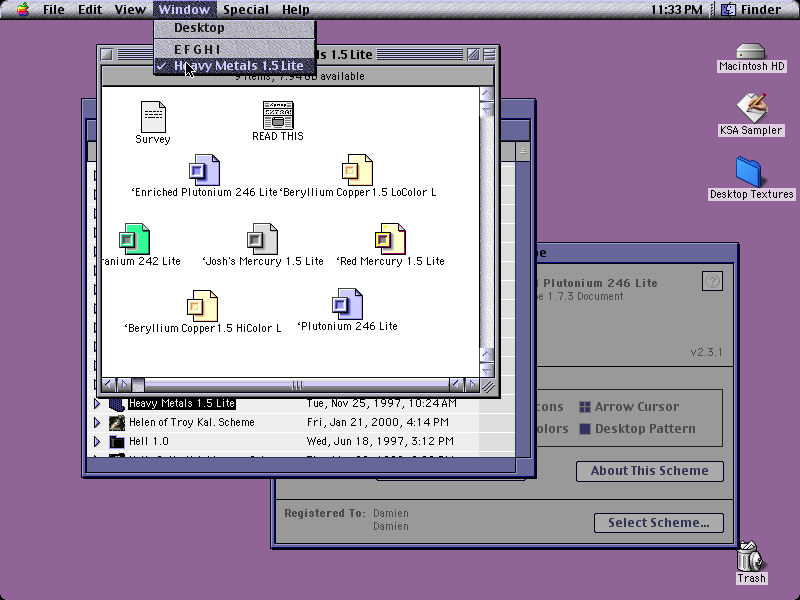Select Beryllium Copper 1.5 HiColor L icon
800x600 pixels.
202,306
